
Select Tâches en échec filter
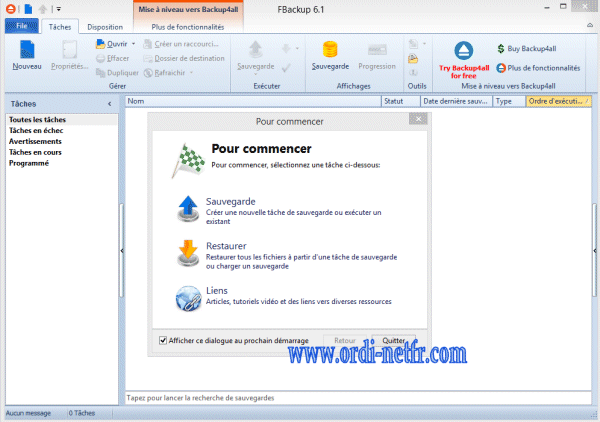pos(61,130)
